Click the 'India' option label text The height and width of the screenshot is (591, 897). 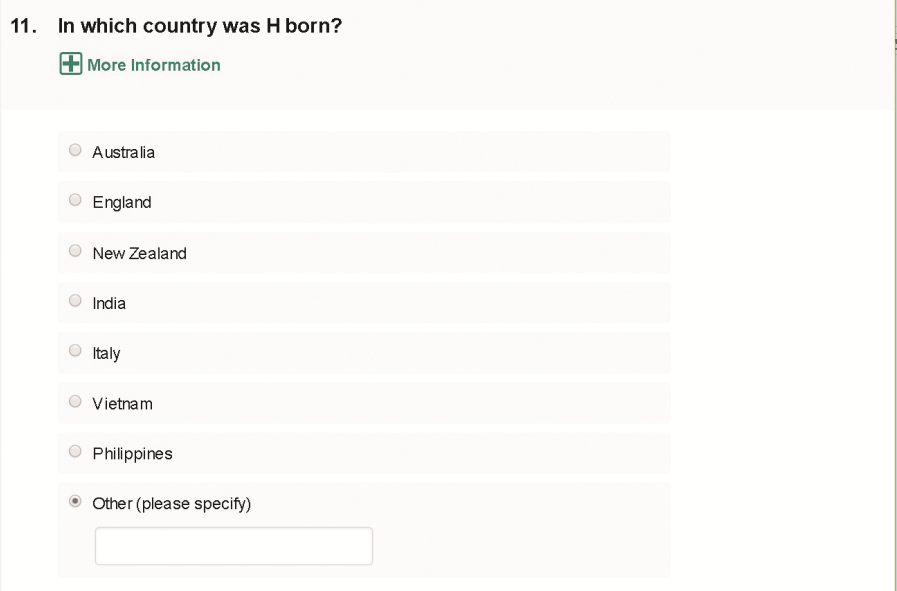[x=109, y=303]
